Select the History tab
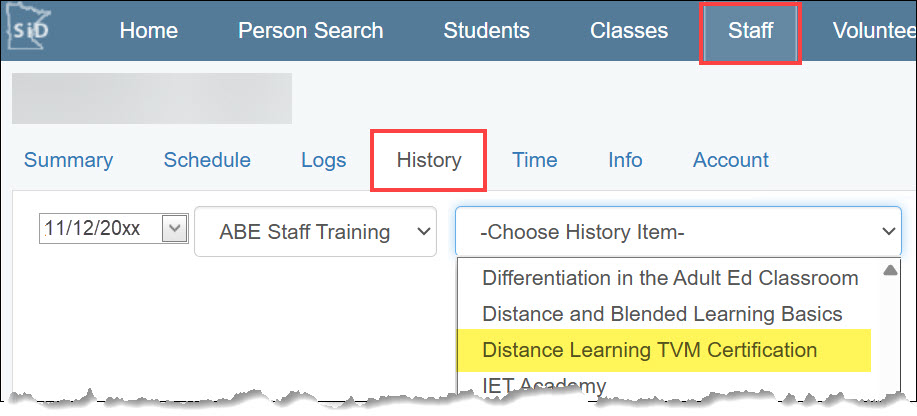The height and width of the screenshot is (416, 917). [429, 160]
